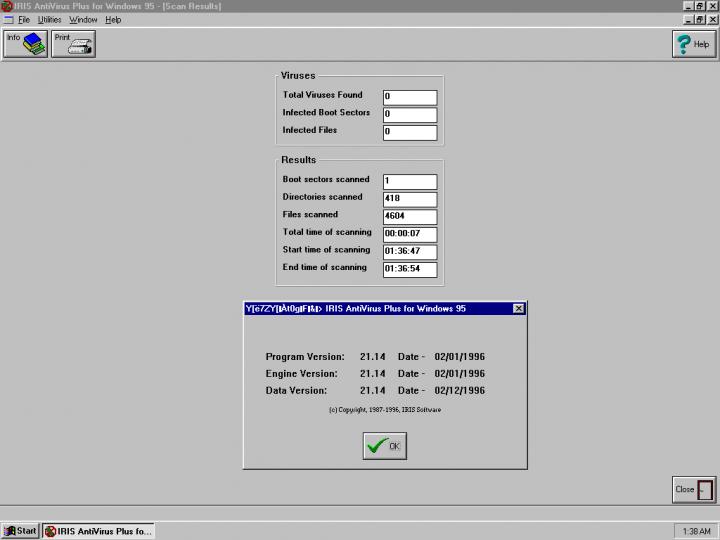Click the Directories scanned value field
Screen dimensions: 720x540
tap(409, 199)
